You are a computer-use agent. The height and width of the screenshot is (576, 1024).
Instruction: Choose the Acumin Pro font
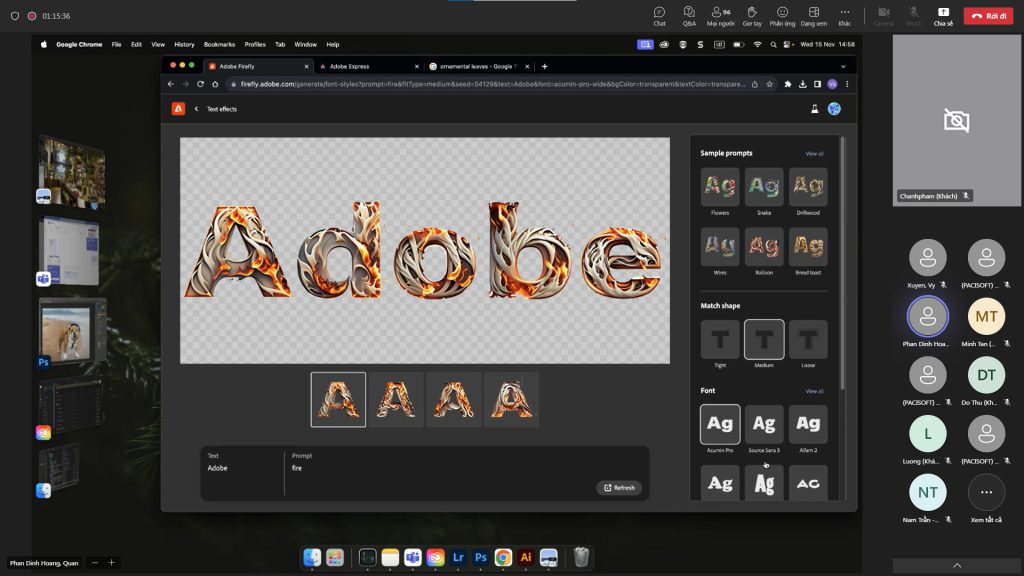click(x=720, y=424)
